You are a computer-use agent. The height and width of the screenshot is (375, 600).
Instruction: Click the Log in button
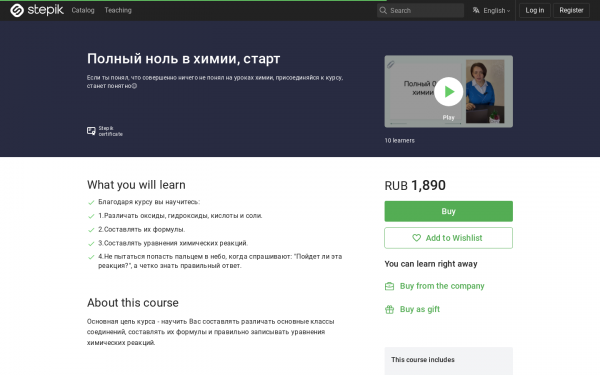coord(535,10)
